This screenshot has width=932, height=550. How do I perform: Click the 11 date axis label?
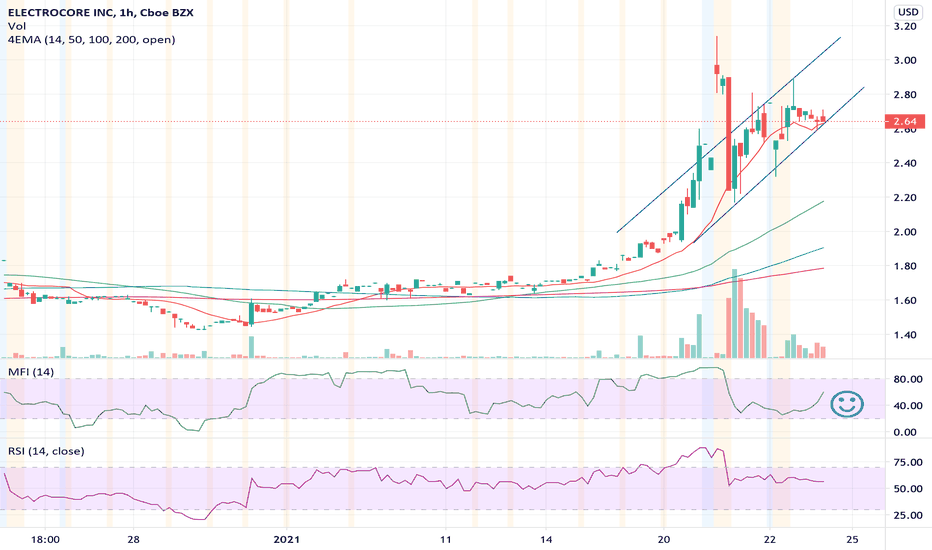[x=446, y=540]
